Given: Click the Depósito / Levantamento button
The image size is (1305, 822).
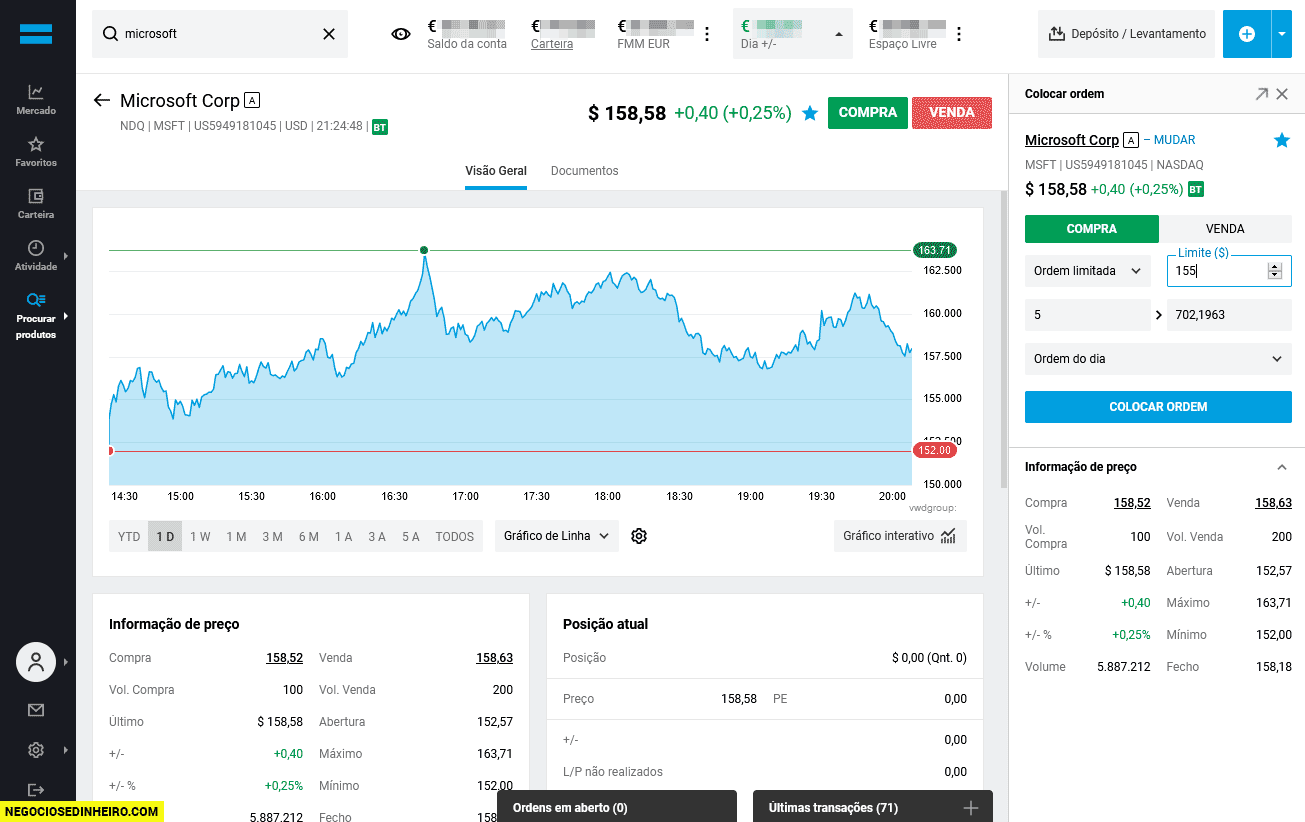Looking at the screenshot, I should point(1126,34).
